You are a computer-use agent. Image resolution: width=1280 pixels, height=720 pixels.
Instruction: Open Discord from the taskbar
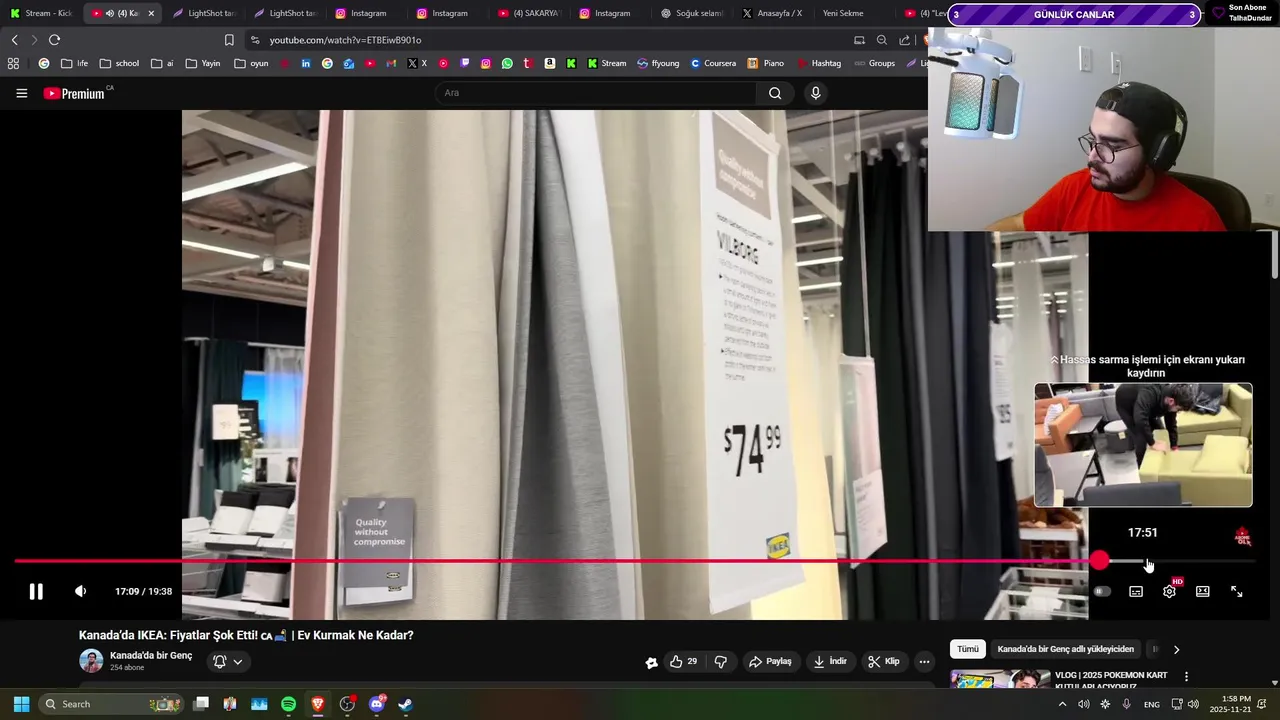pyautogui.click(x=376, y=704)
